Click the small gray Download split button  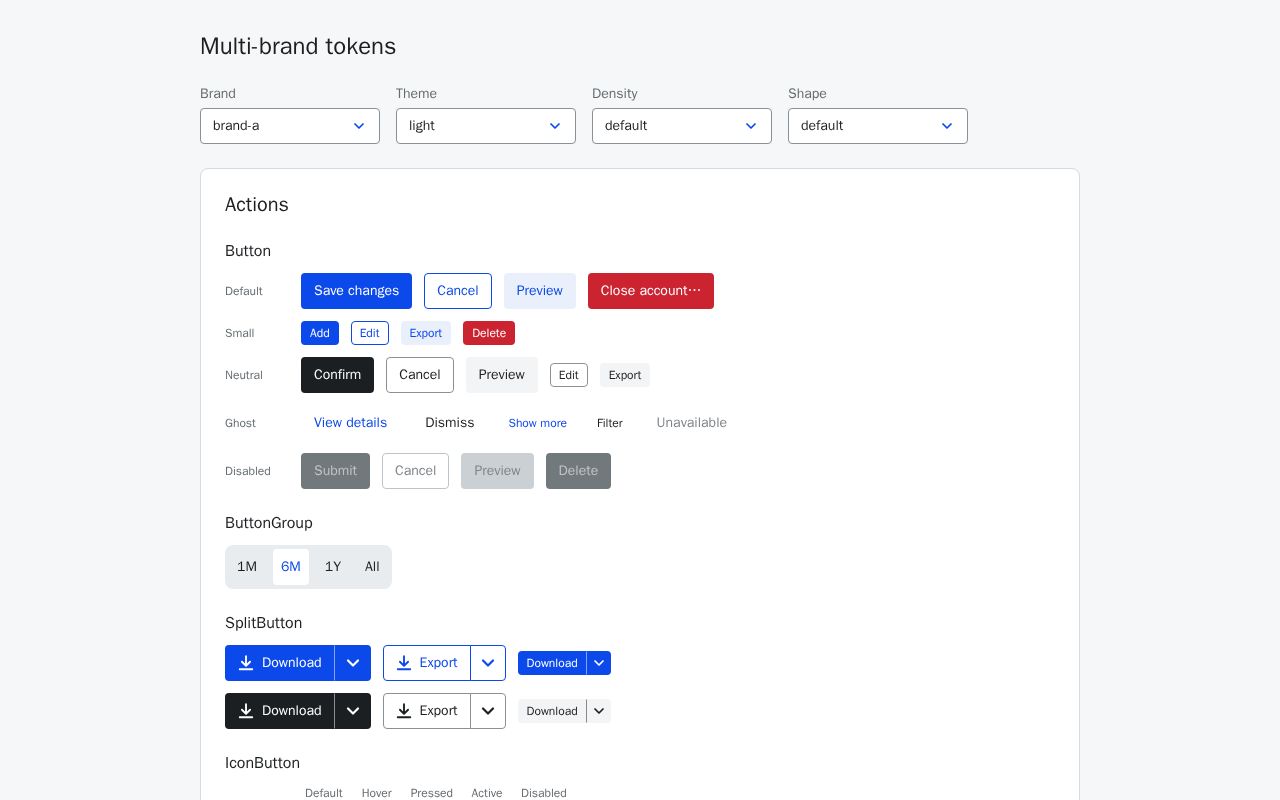pos(552,711)
